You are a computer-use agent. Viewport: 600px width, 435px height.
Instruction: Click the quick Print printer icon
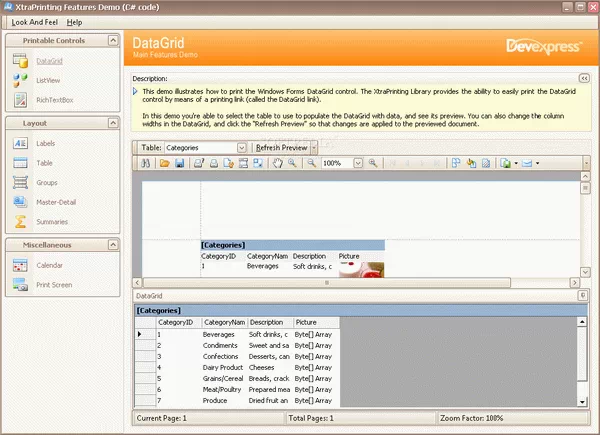214,163
